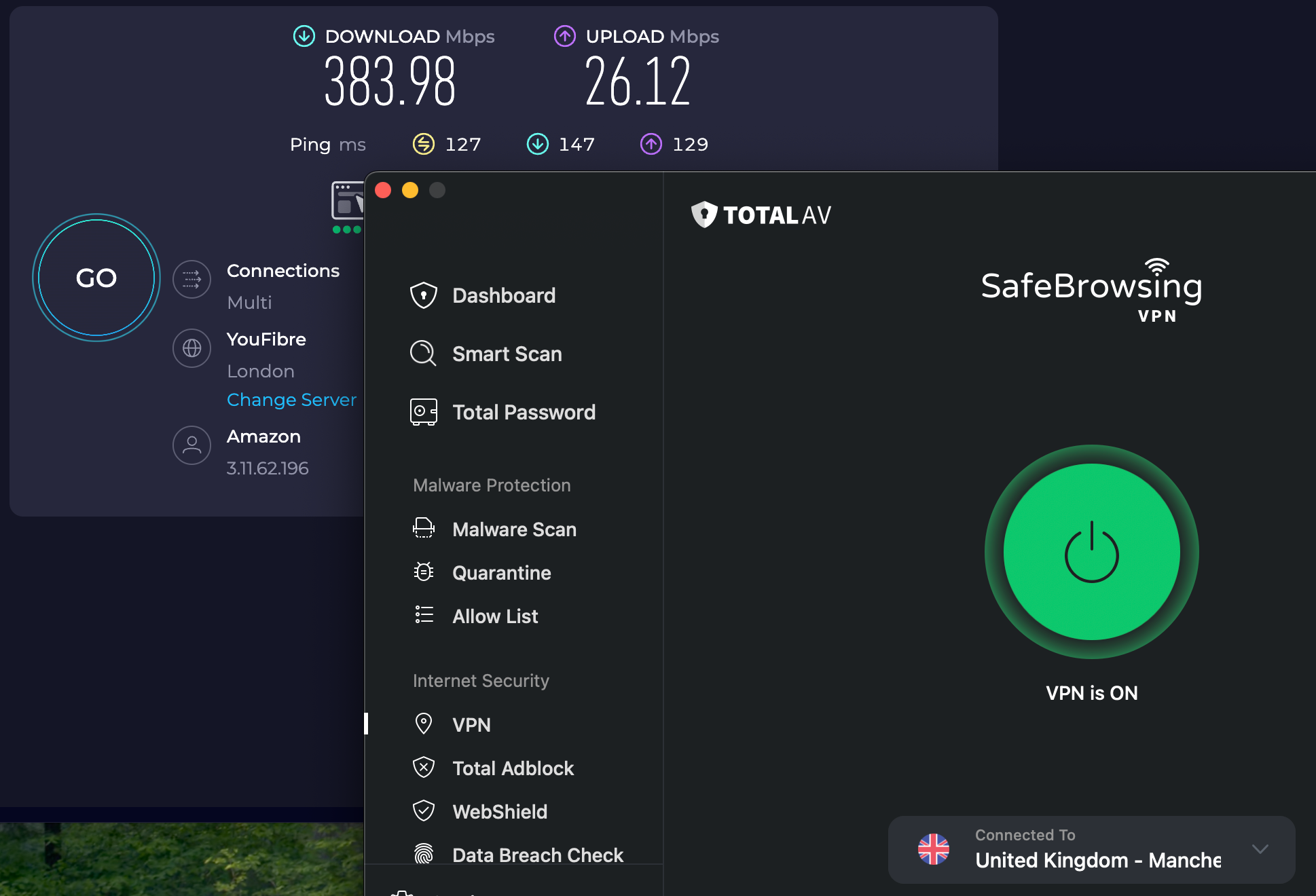
Task: Click the upload arrow icon beside UPLOAD Mbps
Action: pyautogui.click(x=565, y=36)
